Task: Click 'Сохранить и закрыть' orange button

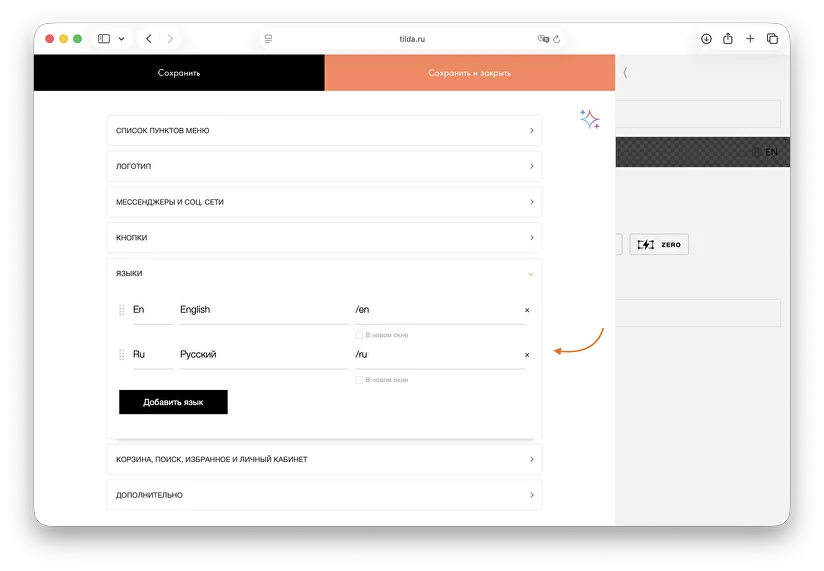Action: coord(470,72)
